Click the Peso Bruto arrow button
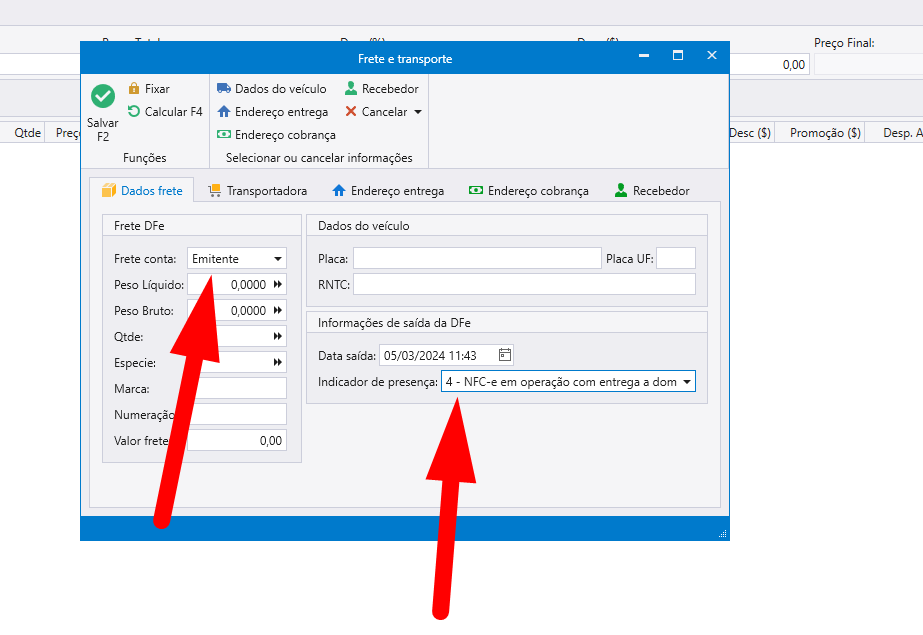Screen dimensions: 923x635 pyautogui.click(x=278, y=311)
